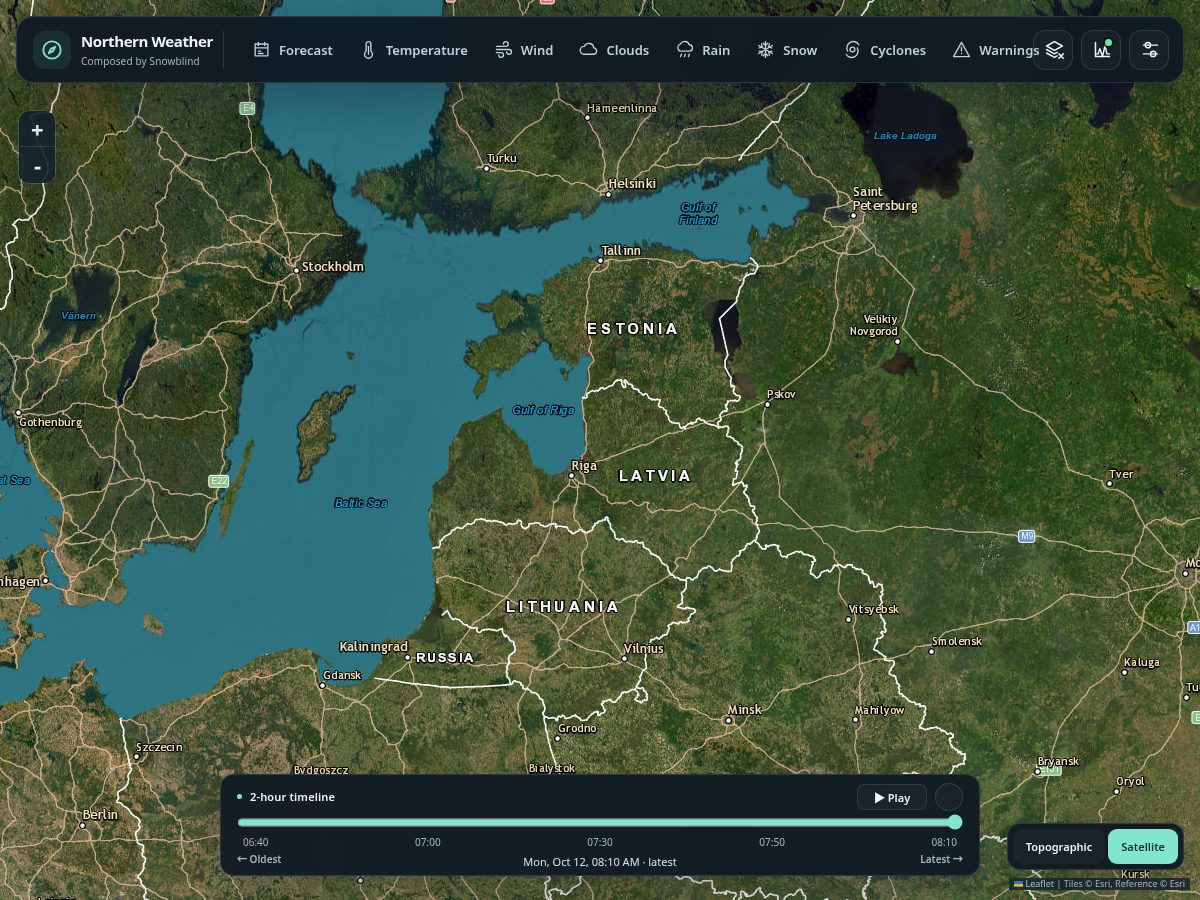Jump to Oldest frame
Screen dimensions: 1200x900
coord(259,859)
